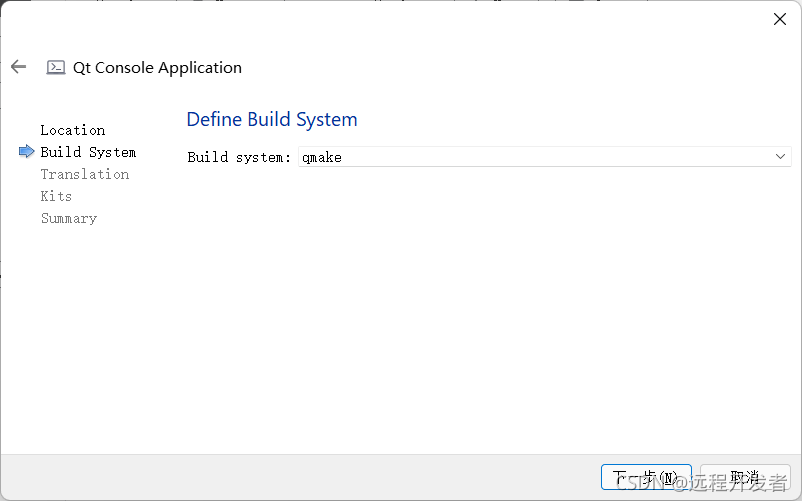Viewport: 802px width, 501px height.
Task: Close the wizard dialog with X
Action: click(779, 19)
